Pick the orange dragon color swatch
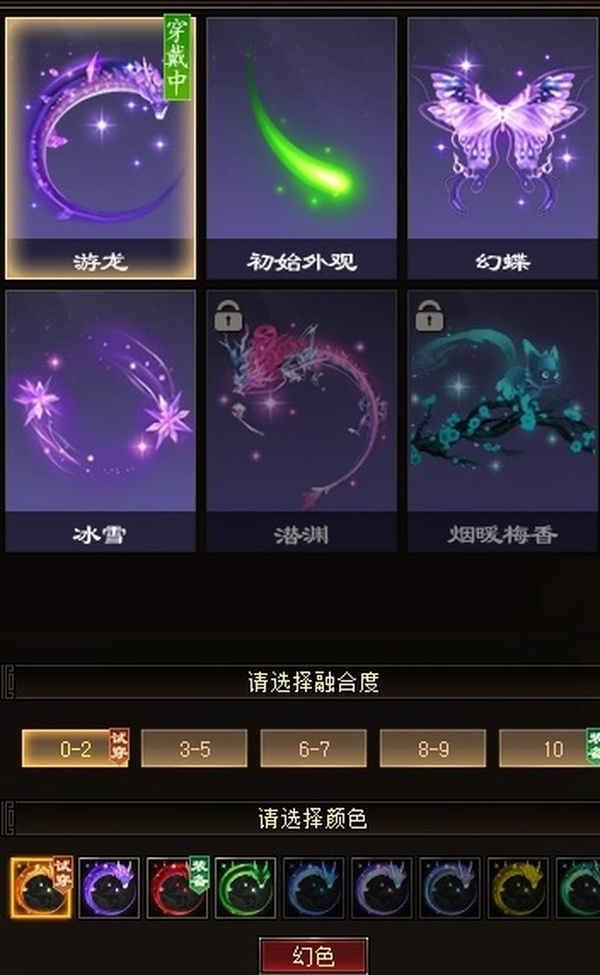The height and width of the screenshot is (975, 600). point(41,887)
